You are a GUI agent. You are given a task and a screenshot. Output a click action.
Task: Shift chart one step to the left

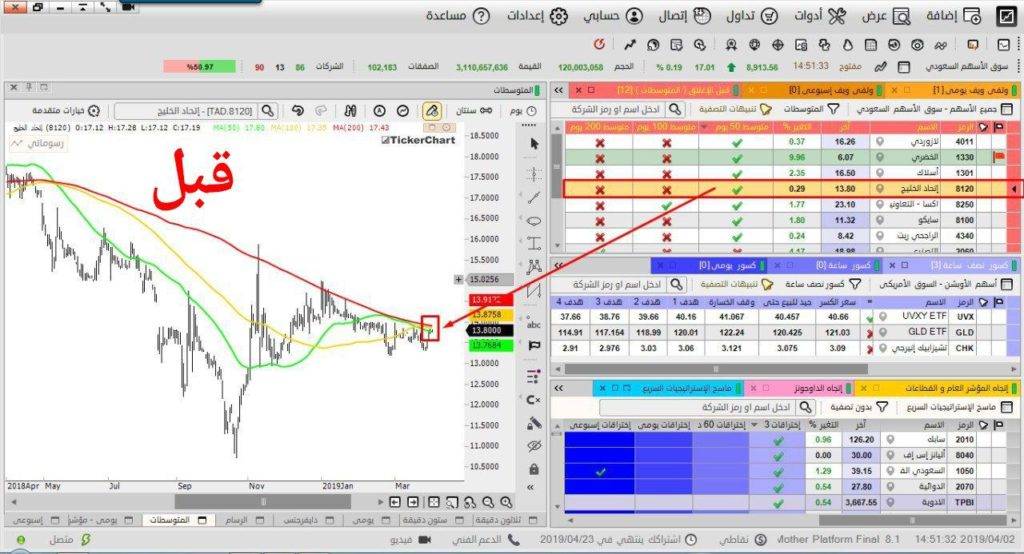(395, 502)
